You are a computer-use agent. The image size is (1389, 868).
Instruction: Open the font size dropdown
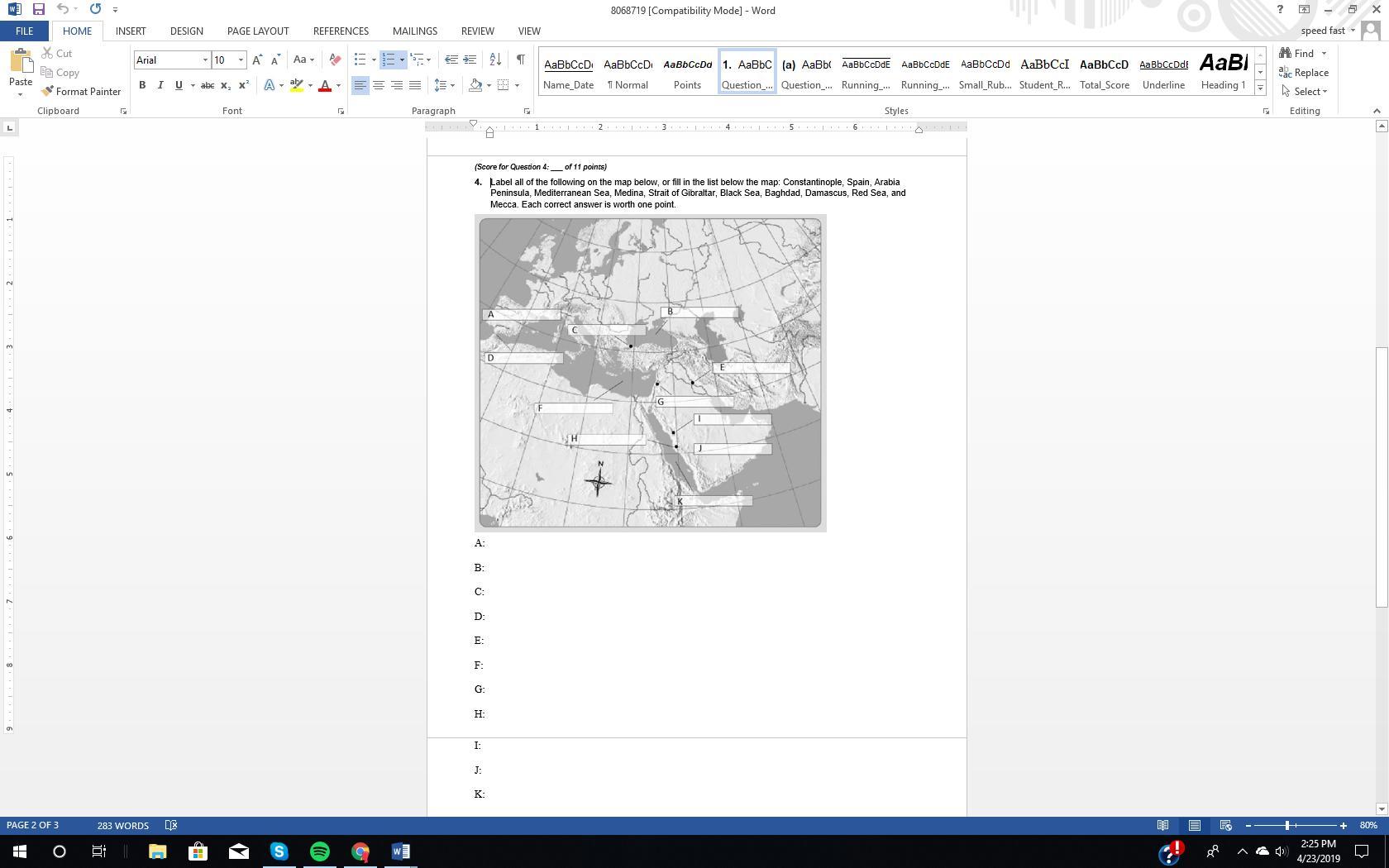(241, 60)
